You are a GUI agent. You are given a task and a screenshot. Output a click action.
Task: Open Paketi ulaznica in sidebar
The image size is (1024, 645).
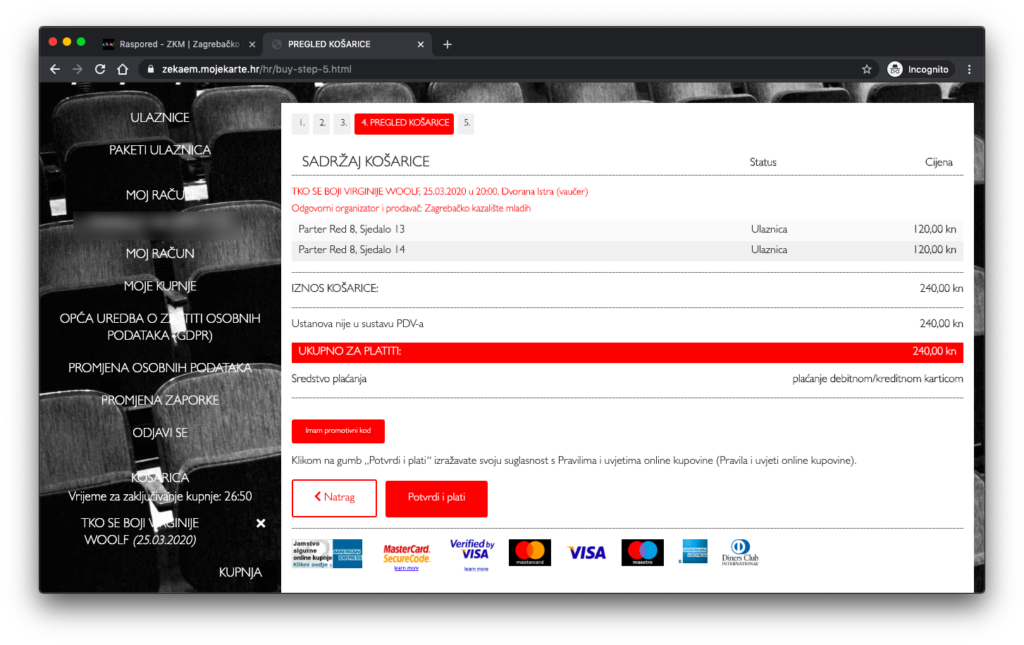pos(160,150)
